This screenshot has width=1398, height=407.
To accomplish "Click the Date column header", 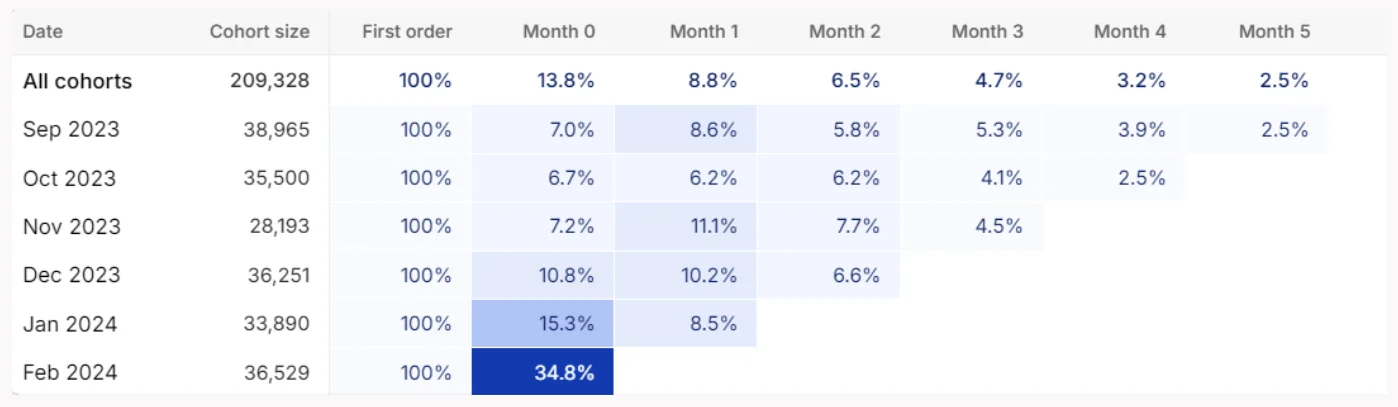I will click(x=43, y=31).
